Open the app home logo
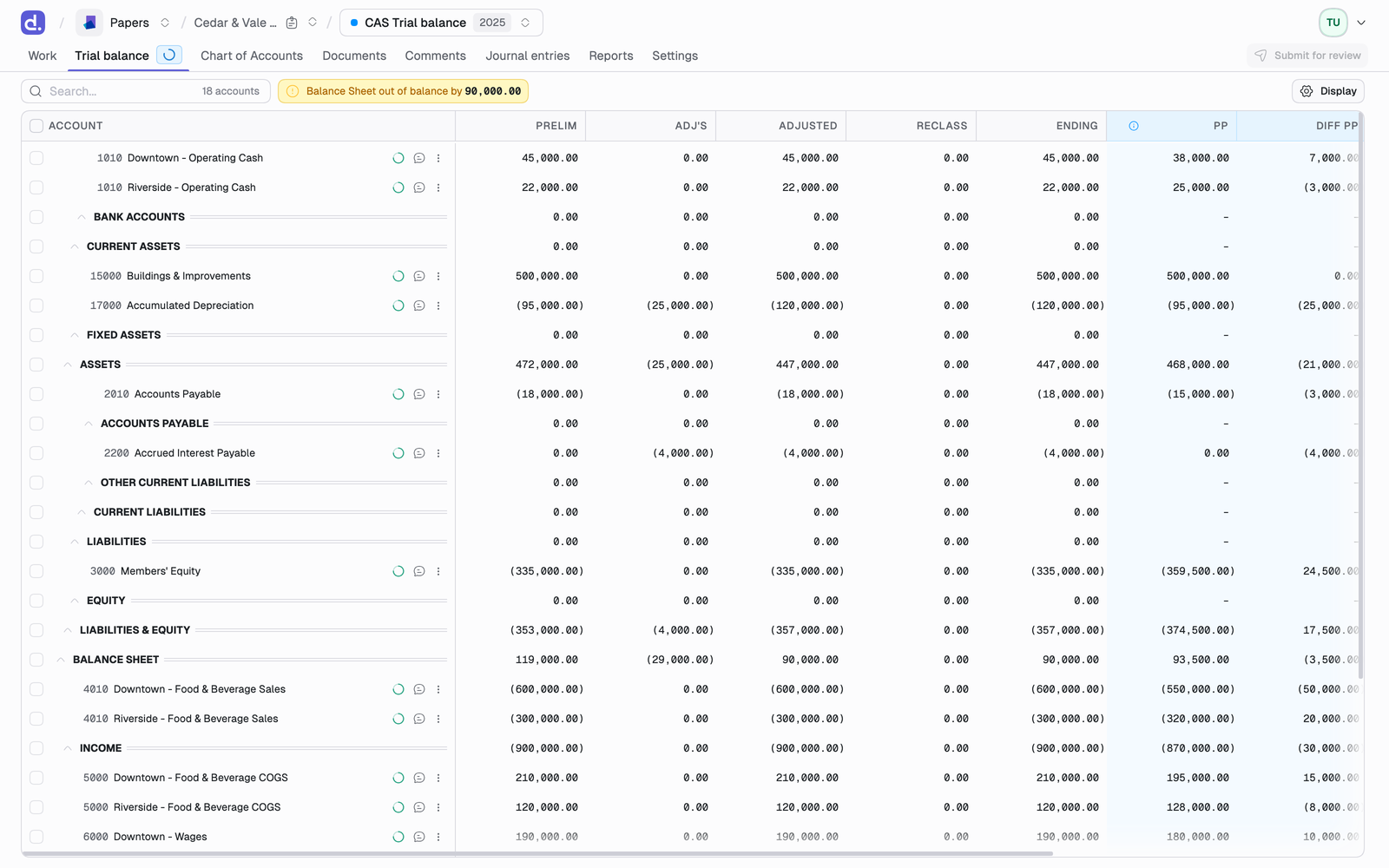 click(33, 23)
